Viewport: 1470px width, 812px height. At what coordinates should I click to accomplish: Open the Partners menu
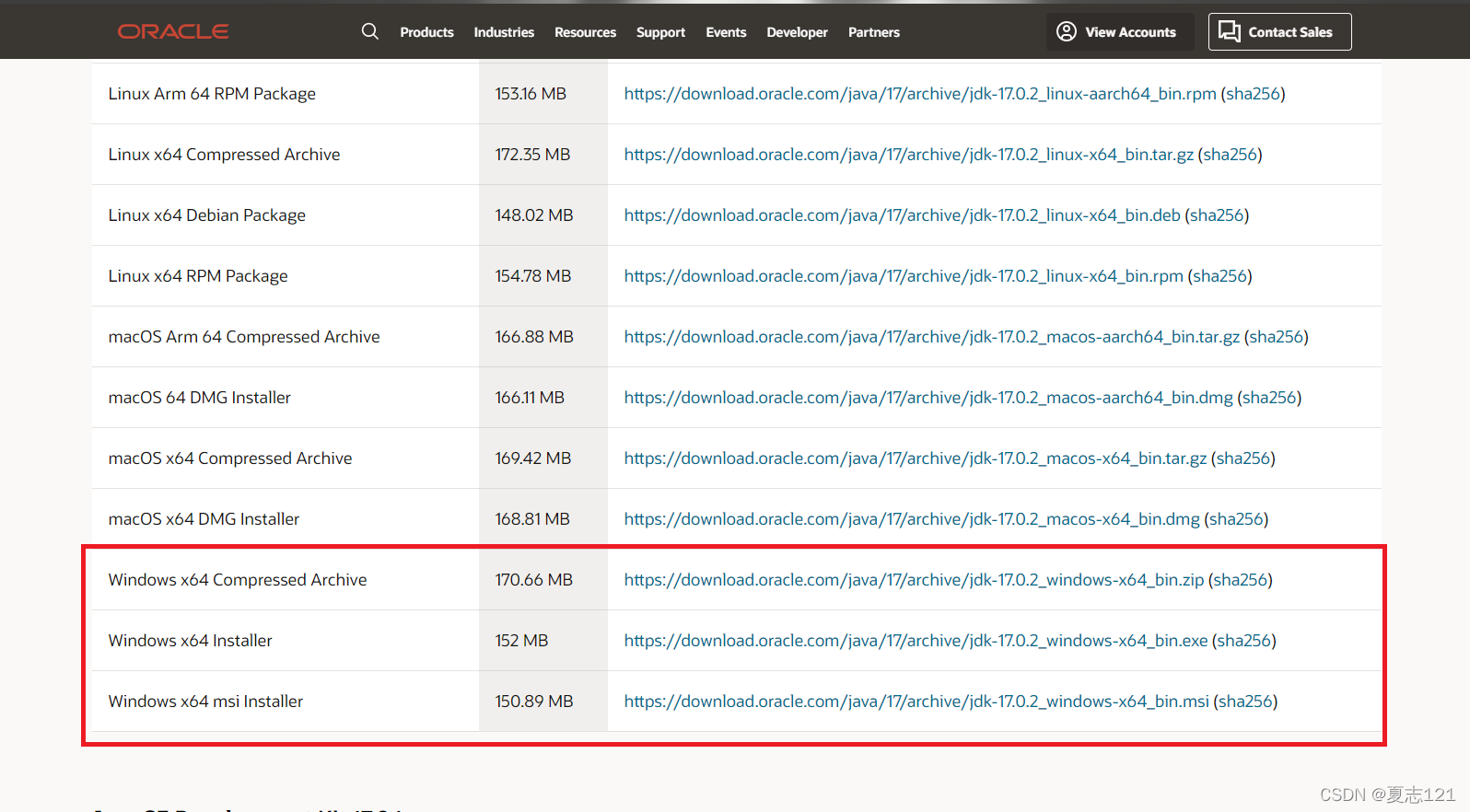click(874, 32)
